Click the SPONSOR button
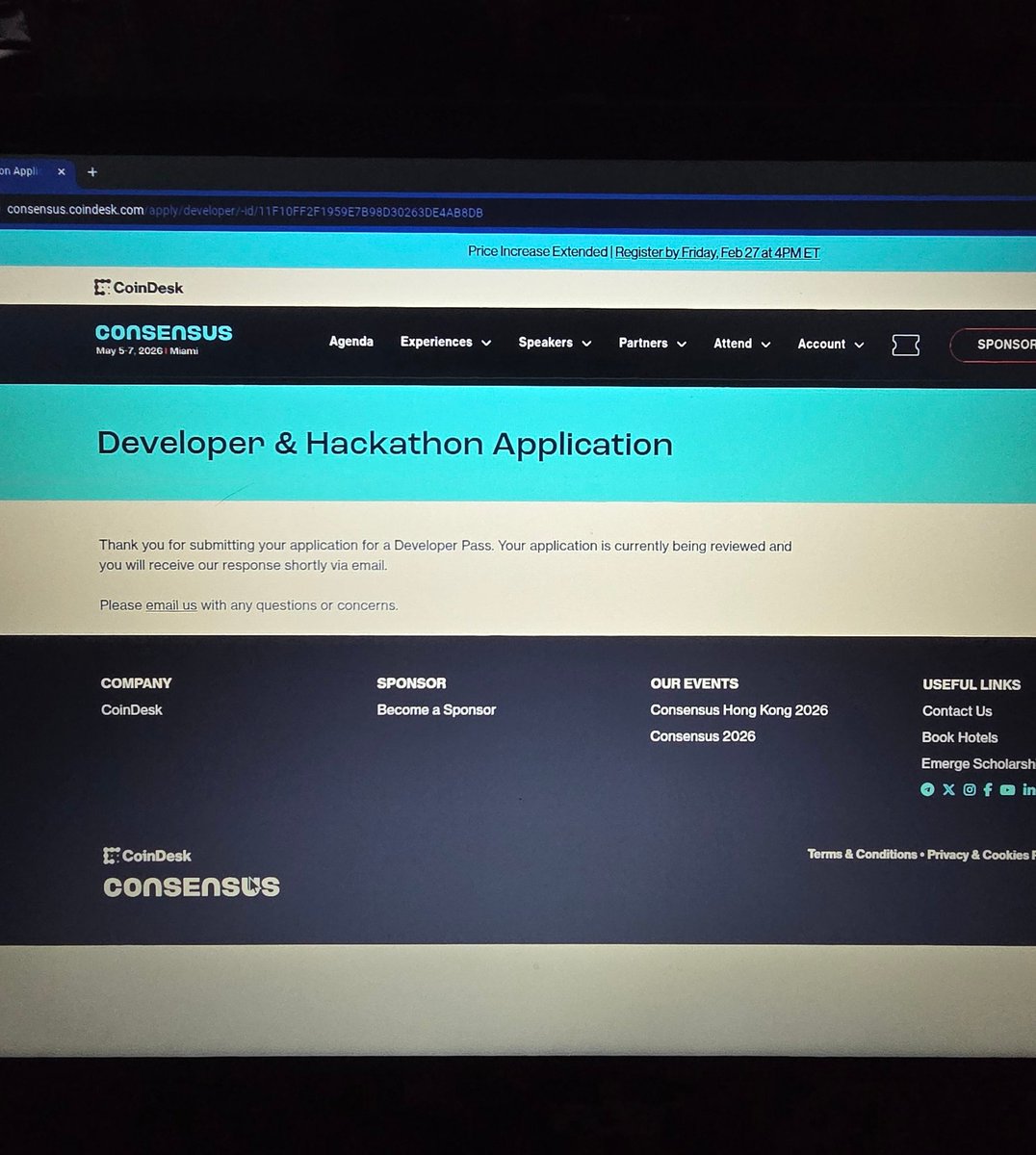The width and height of the screenshot is (1036, 1155). [1005, 344]
